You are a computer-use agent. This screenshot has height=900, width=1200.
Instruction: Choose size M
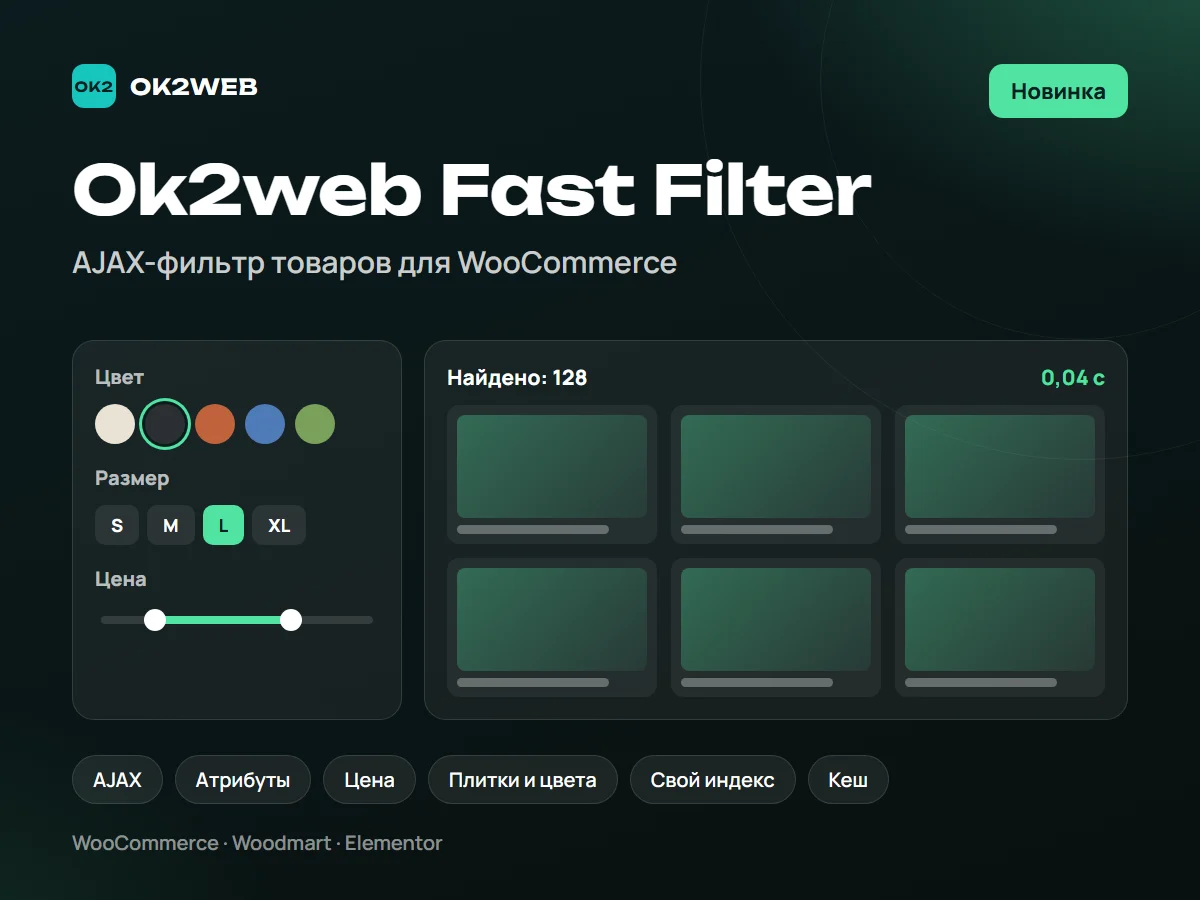coord(171,525)
